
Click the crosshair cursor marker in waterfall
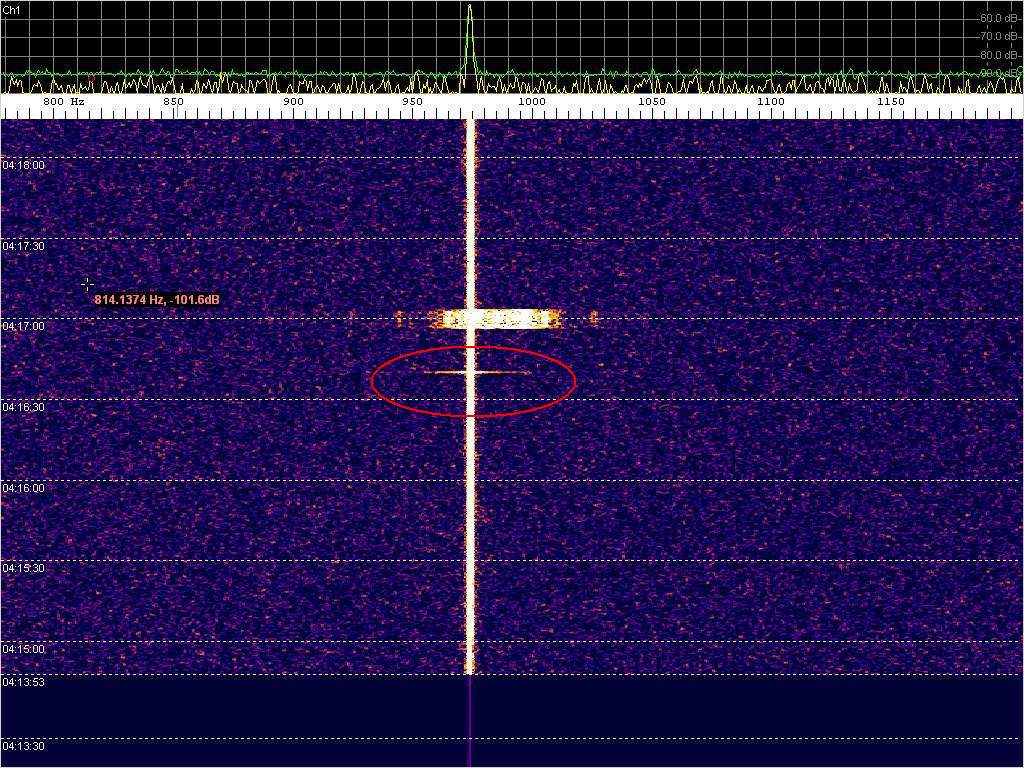pyautogui.click(x=88, y=285)
